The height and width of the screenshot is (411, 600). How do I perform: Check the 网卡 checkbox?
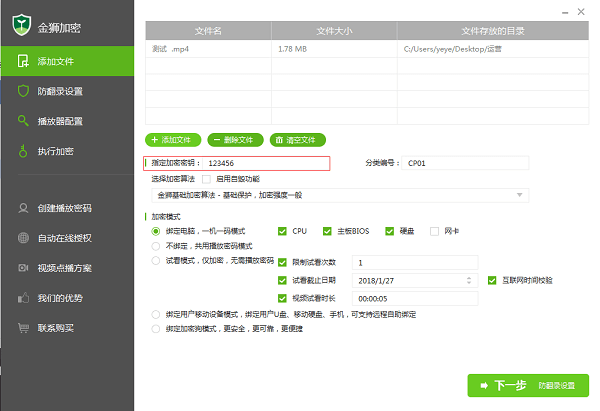[x=434, y=231]
